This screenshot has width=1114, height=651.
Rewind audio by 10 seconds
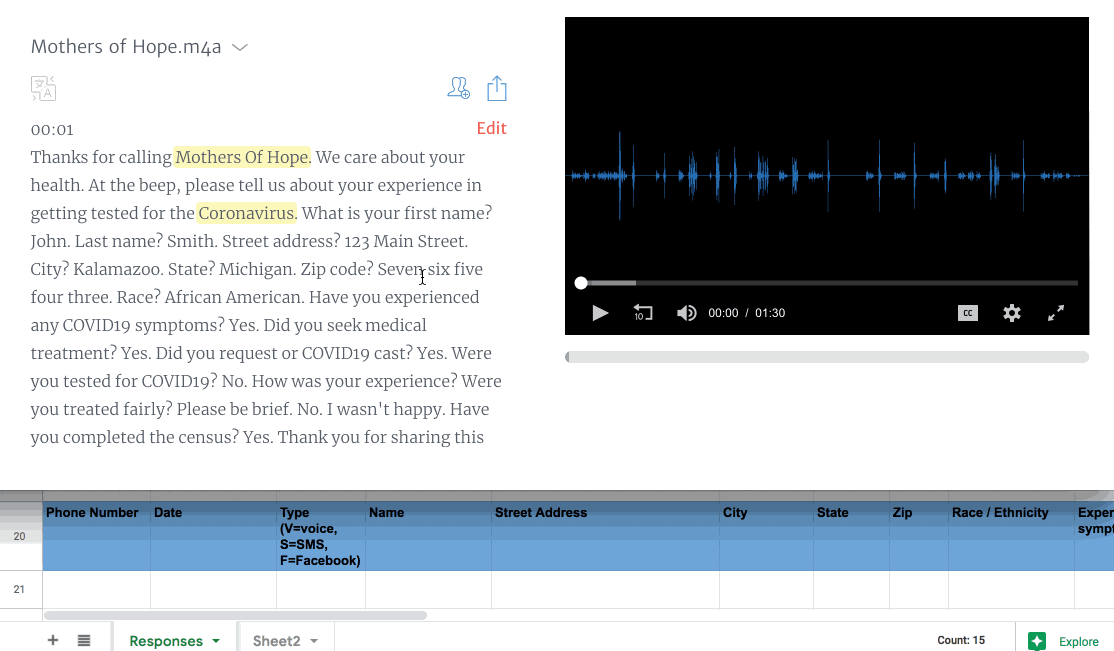coord(643,313)
